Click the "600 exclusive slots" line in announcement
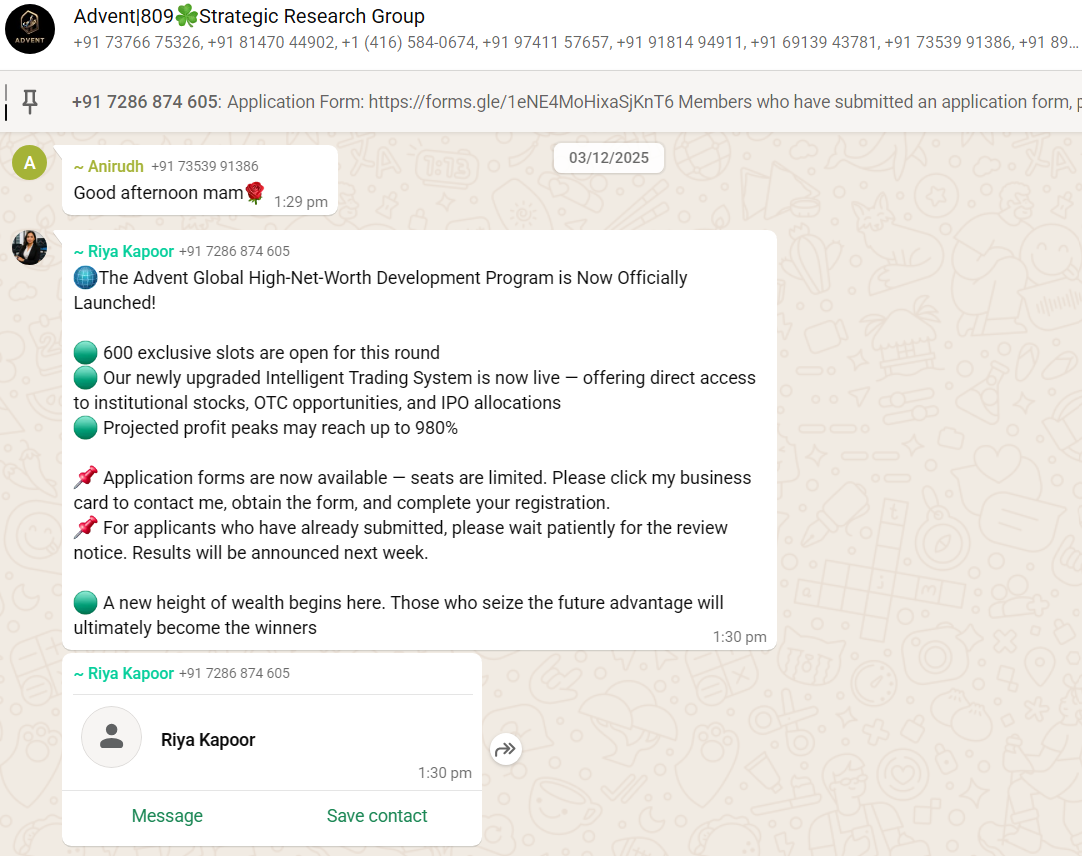Viewport: 1082px width, 856px height. pos(270,353)
